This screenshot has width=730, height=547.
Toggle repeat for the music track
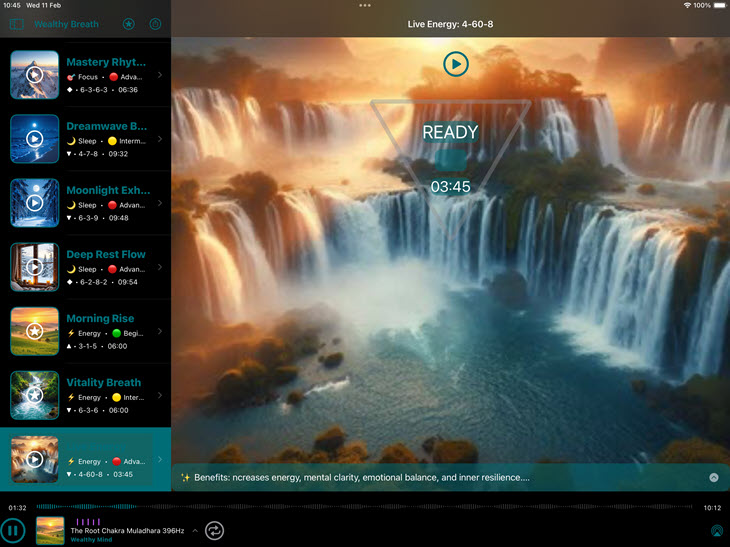coord(214,530)
